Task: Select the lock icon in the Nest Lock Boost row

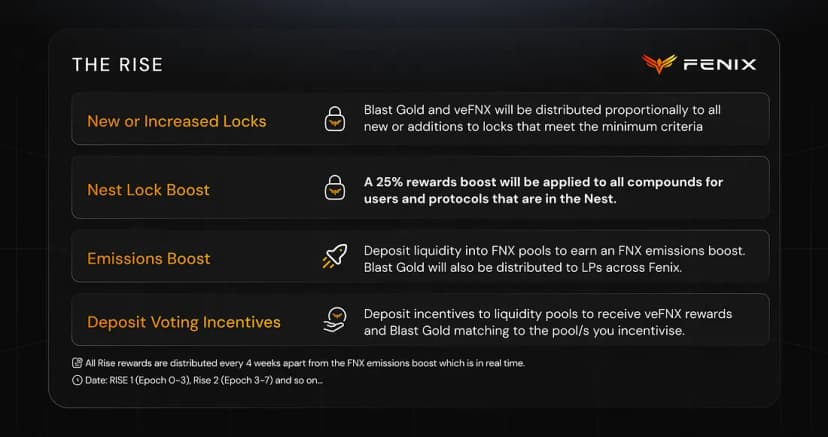Action: click(334, 188)
